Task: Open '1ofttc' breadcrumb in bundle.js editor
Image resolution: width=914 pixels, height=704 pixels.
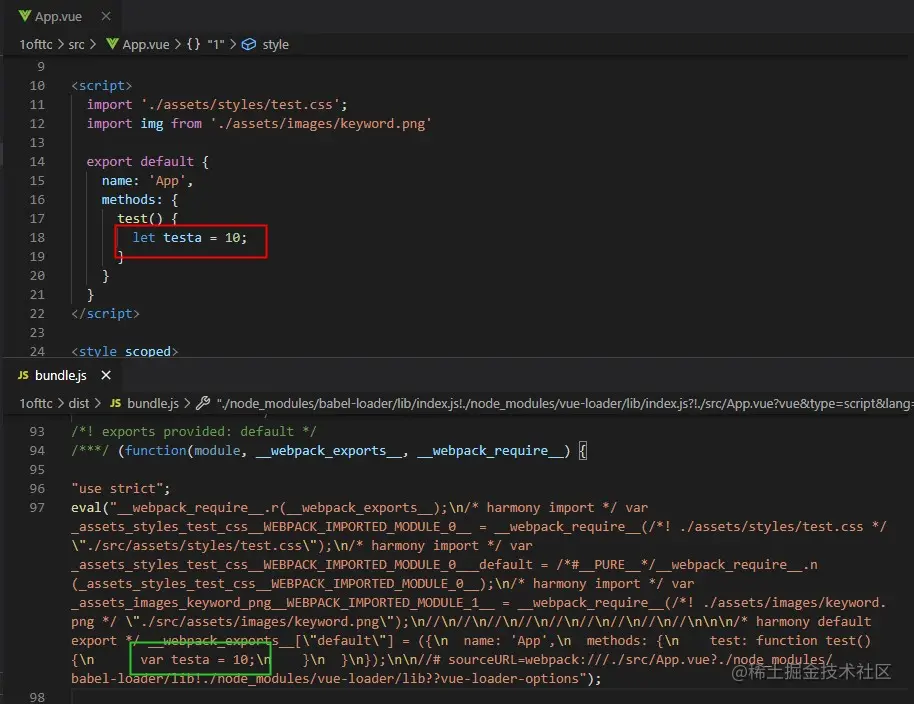Action: [x=36, y=403]
